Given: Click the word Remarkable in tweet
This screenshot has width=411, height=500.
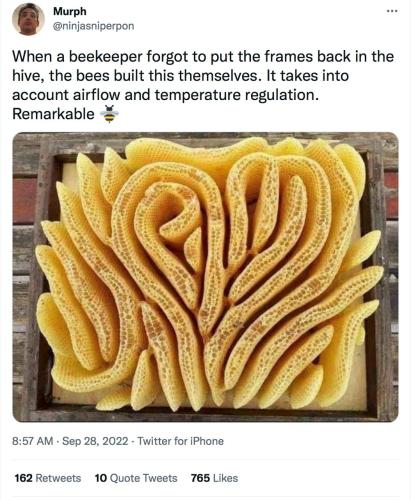Looking at the screenshot, I should tap(53, 114).
